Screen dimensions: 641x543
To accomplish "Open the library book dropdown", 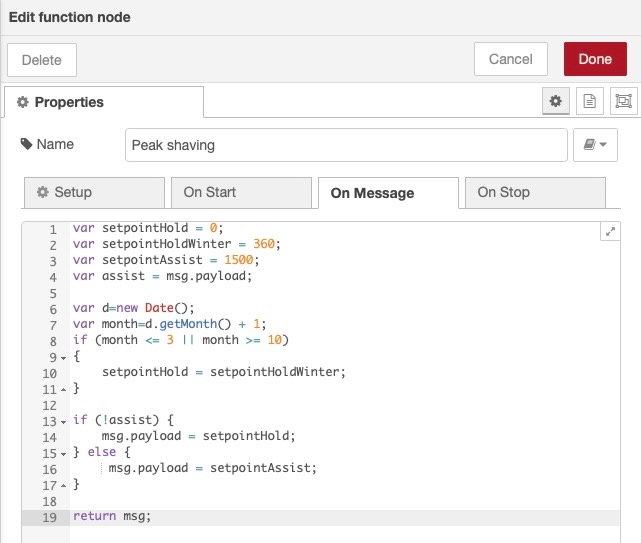I will pos(594,145).
